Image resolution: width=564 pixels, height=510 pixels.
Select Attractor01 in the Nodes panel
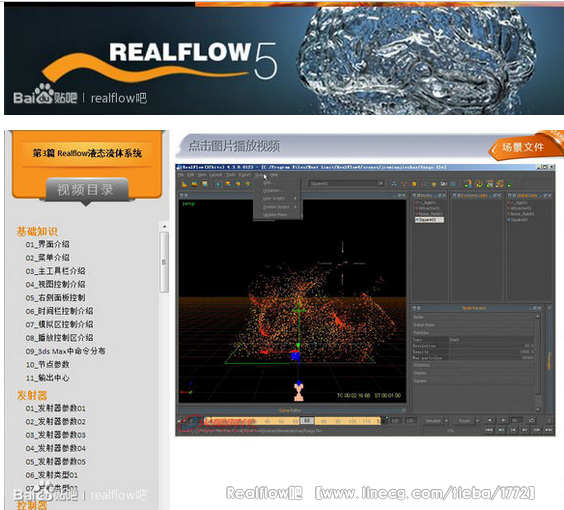428,208
